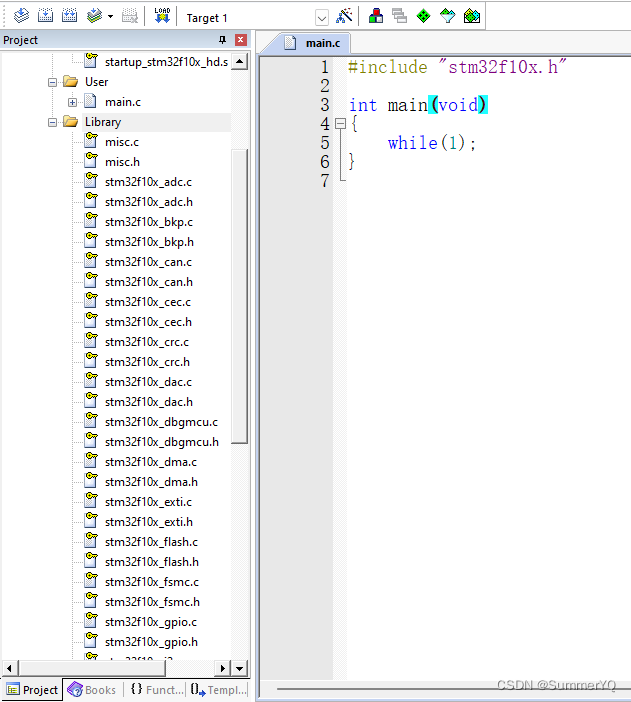Screen dimensions: 631x702
Task: Open Manage Project Items icon
Action: click(x=376, y=16)
